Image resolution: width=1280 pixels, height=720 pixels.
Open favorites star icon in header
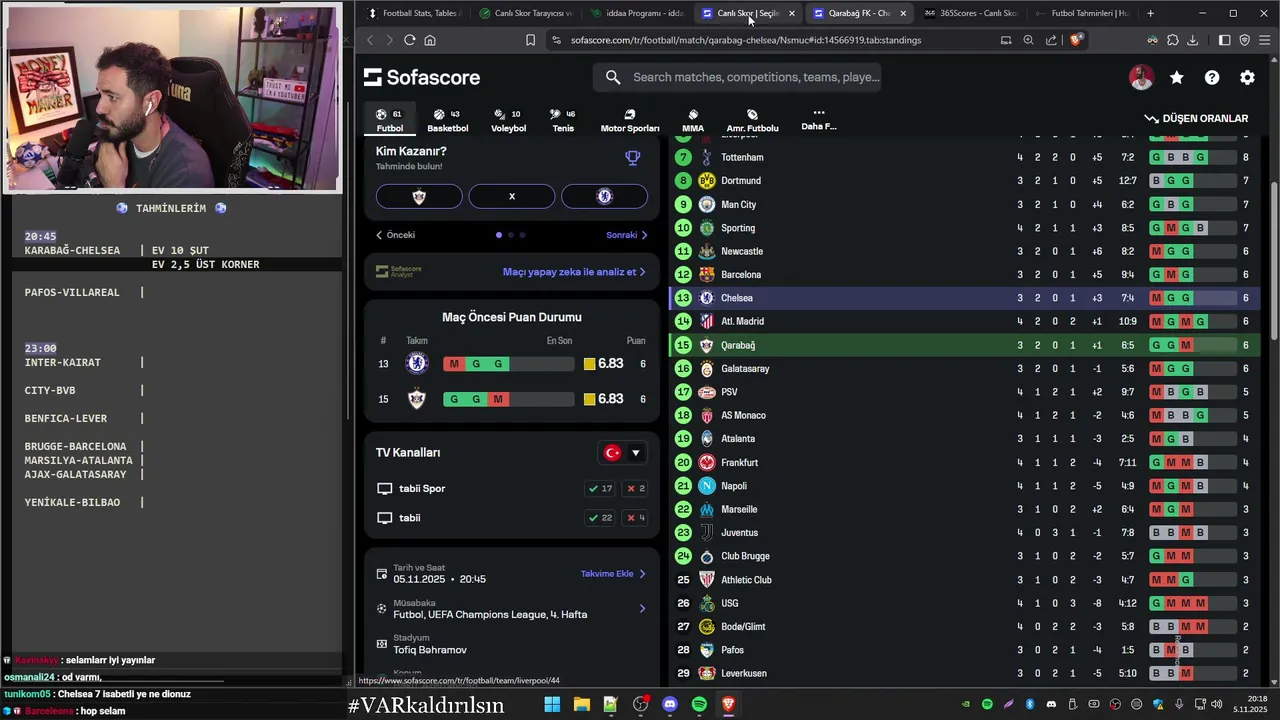[x=1177, y=77]
